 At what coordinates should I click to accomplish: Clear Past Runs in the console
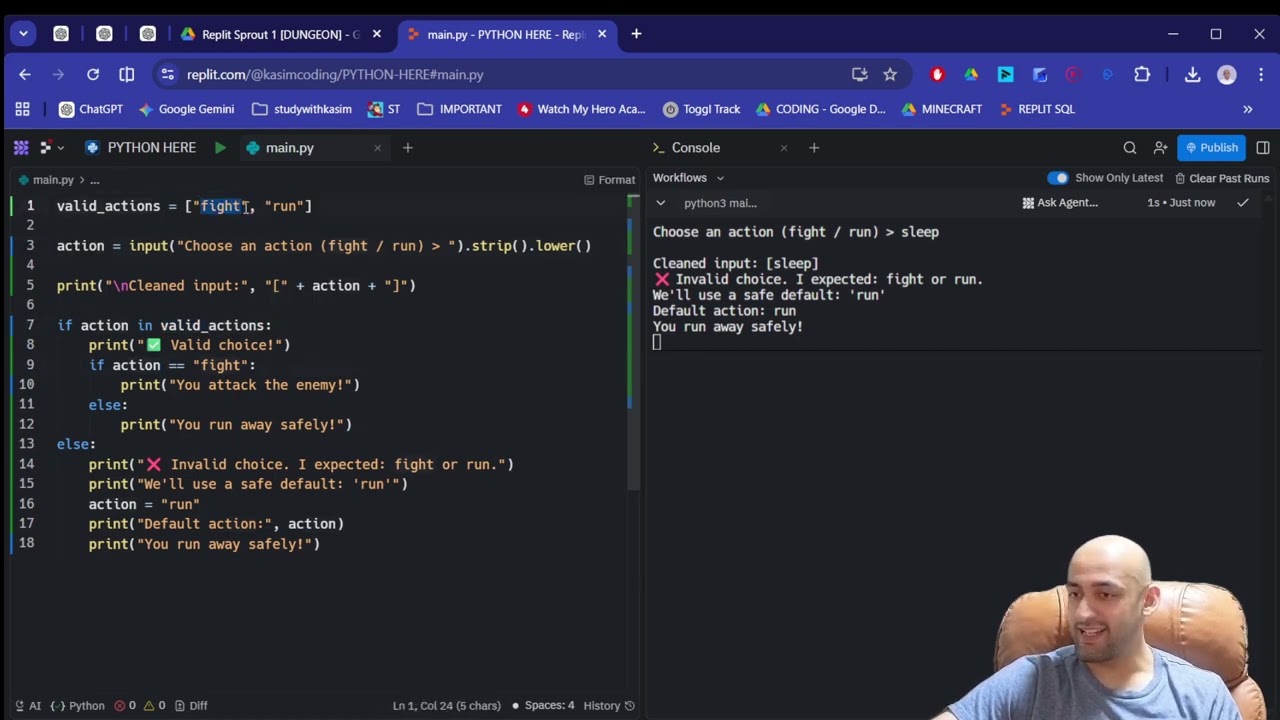[1222, 178]
